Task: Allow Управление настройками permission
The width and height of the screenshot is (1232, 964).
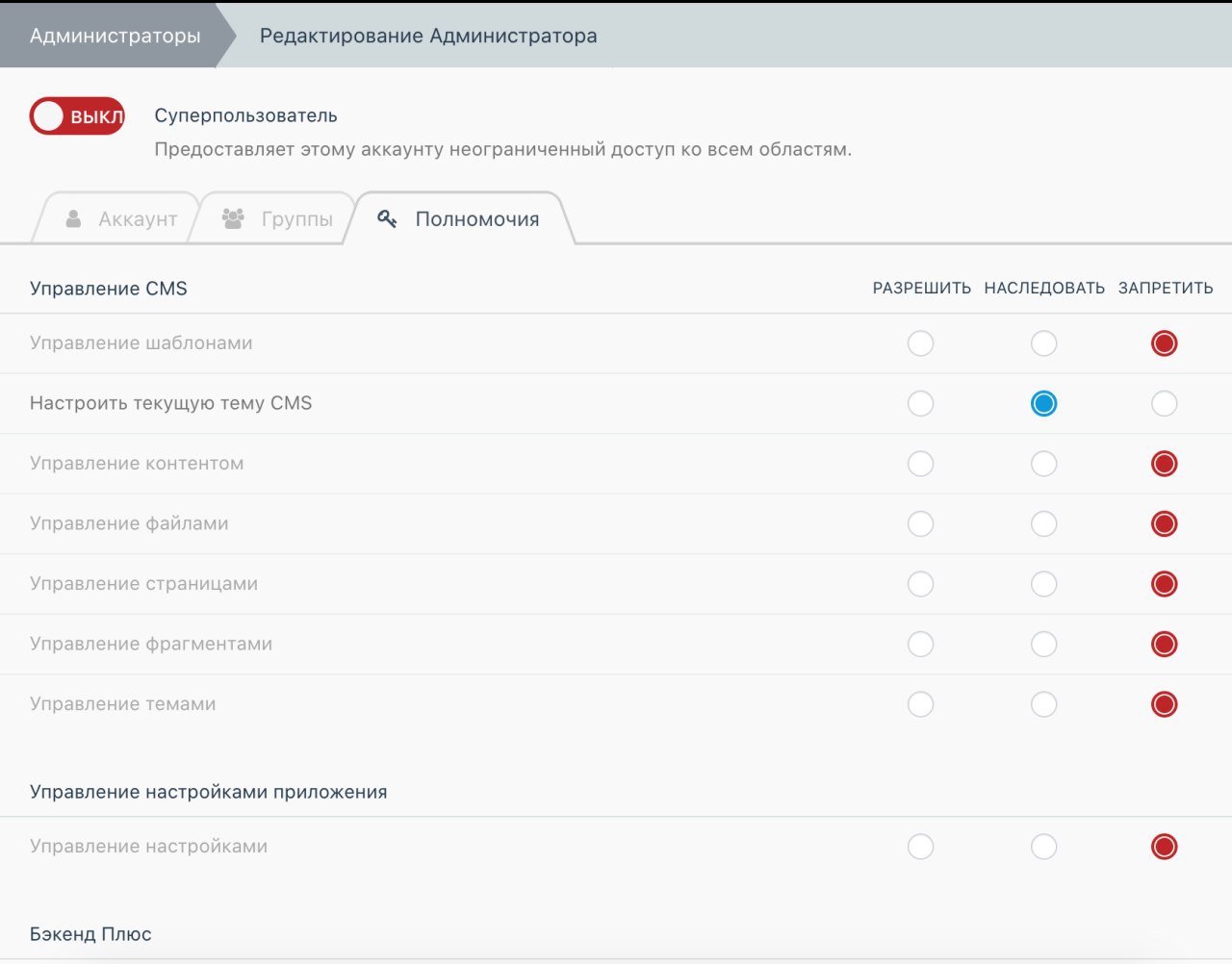Action: click(x=920, y=847)
